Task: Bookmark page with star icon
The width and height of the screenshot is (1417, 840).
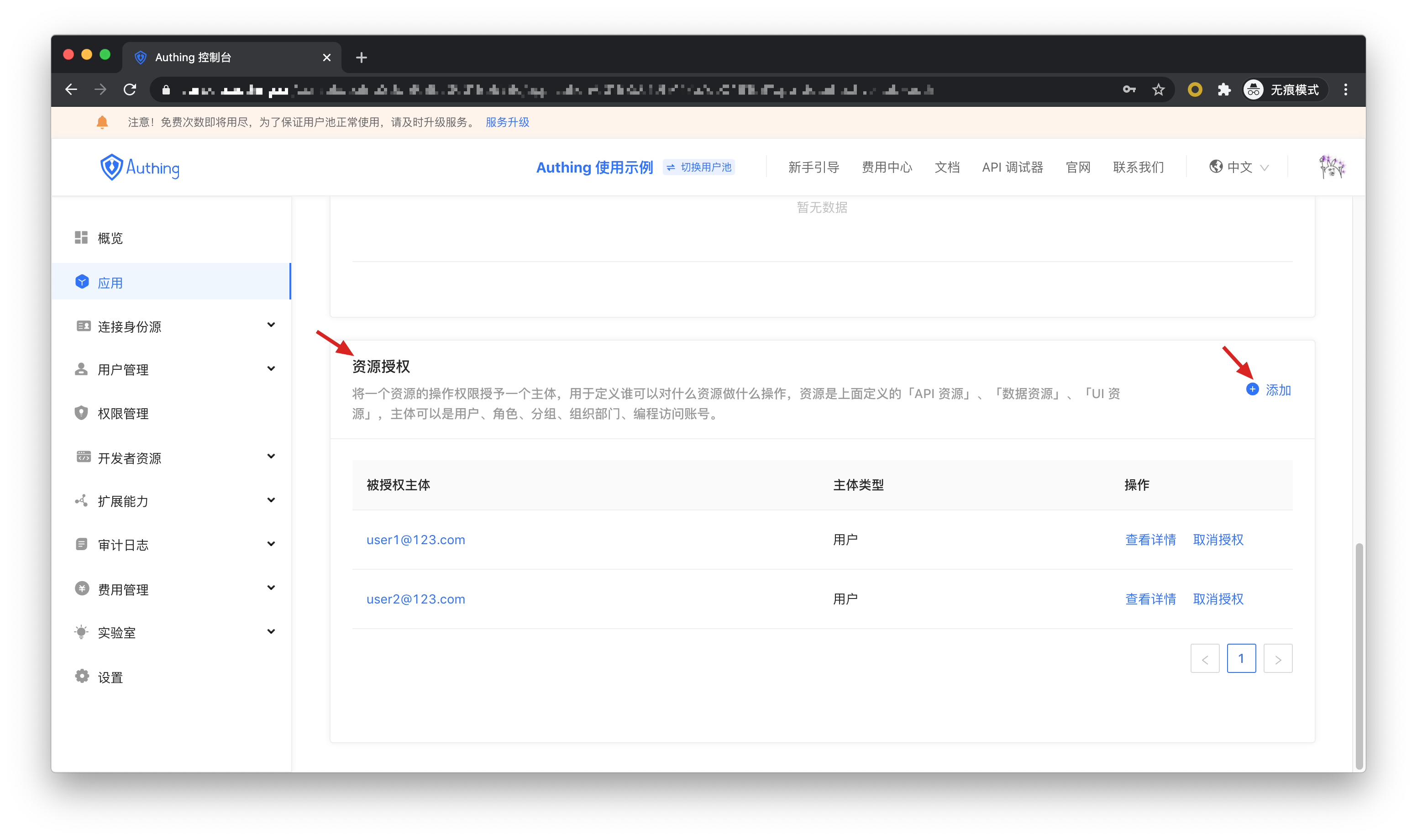Action: point(1158,90)
